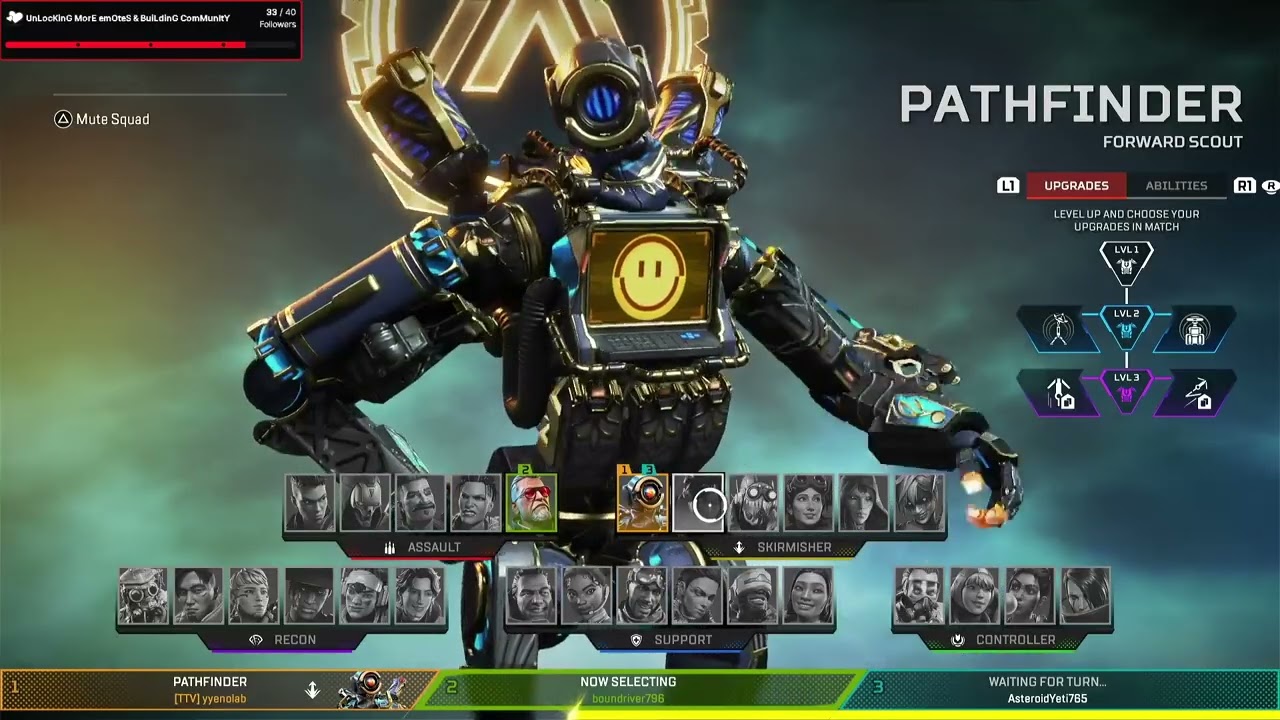Pick Mirage with goggles in Support
Screen dimensions: 1280x720
coord(641,596)
